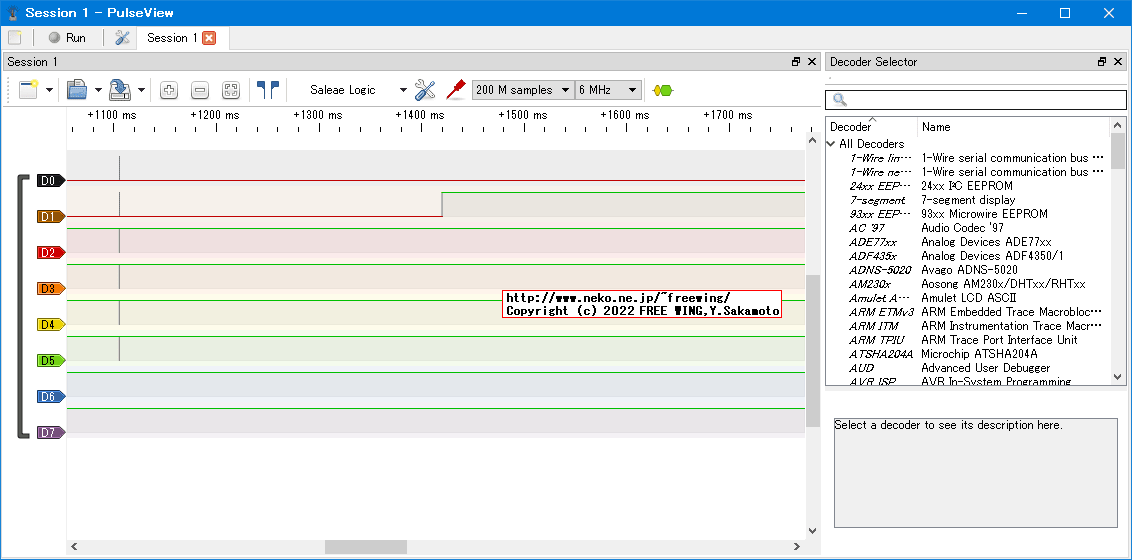Click the +1400 ms mark on time ruler
This screenshot has height=560, width=1132.
420,115
